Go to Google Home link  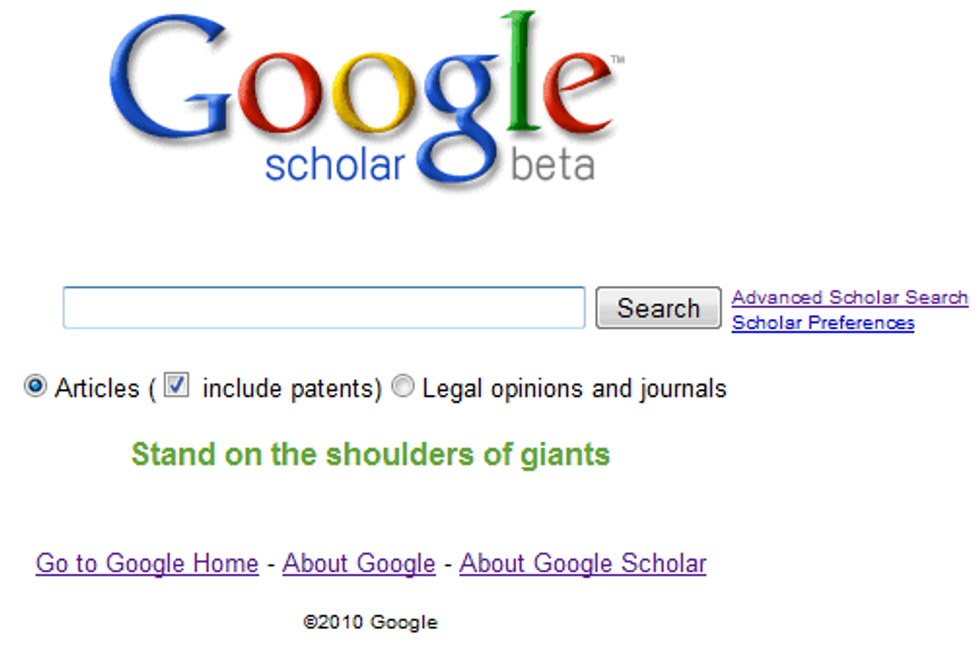[147, 564]
